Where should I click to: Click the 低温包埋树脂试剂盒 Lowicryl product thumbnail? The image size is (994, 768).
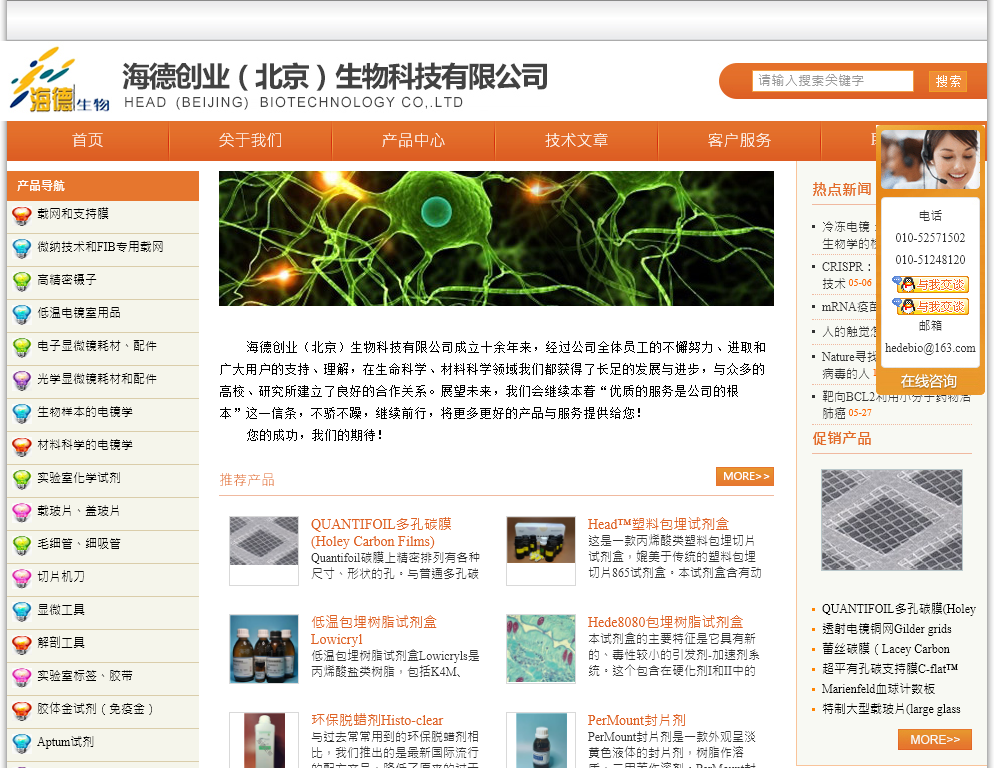click(x=264, y=649)
